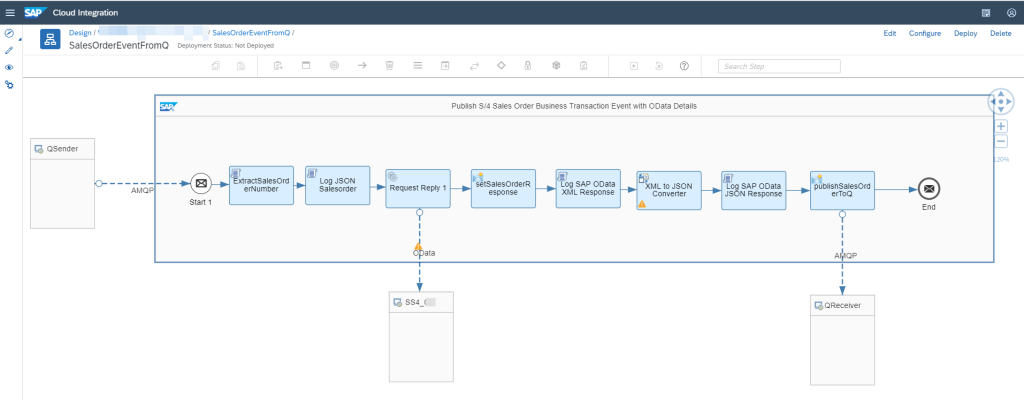Image resolution: width=1024 pixels, height=400 pixels.
Task: Open the user profile icon
Action: coord(1012,12)
